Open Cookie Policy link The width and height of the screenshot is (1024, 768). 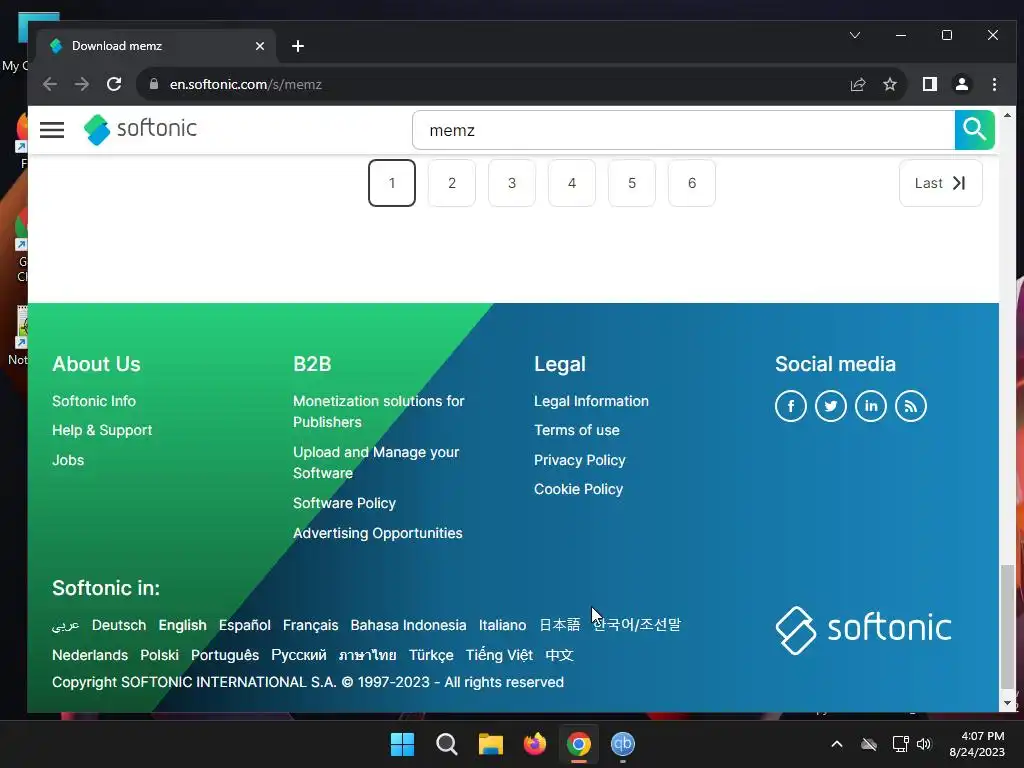coord(578,489)
